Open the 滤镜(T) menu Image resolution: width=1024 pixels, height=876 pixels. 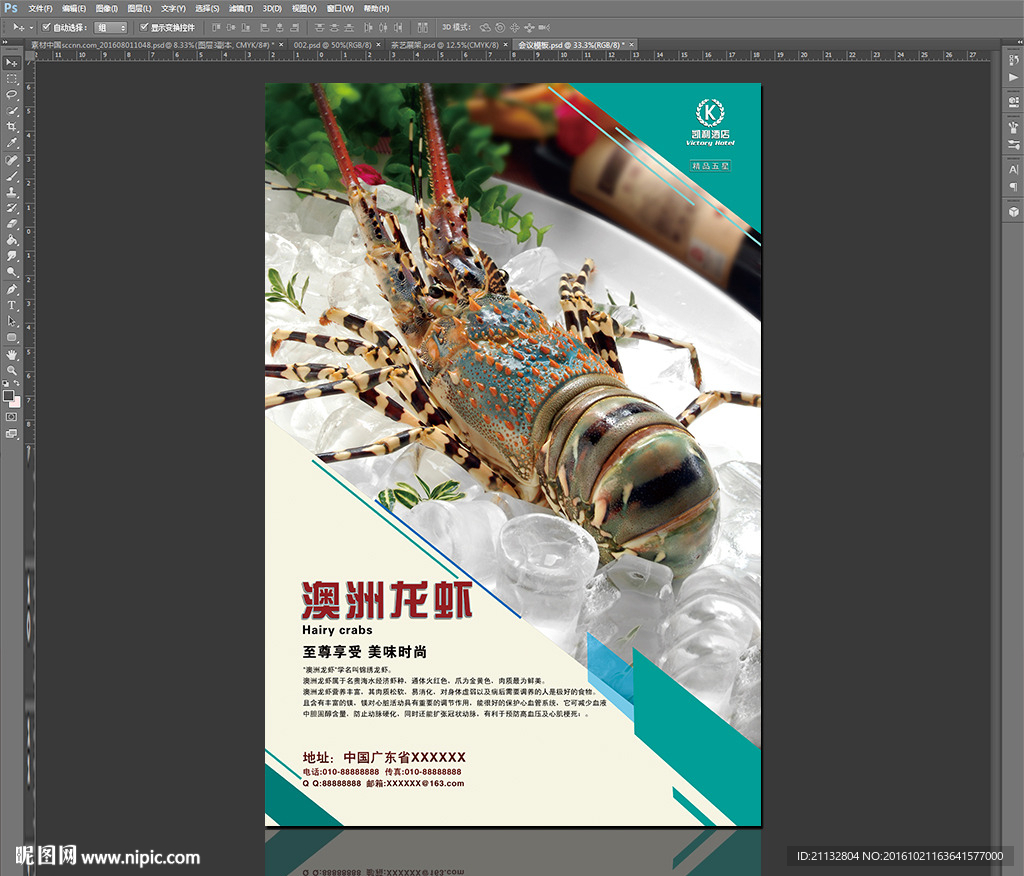[x=240, y=8]
